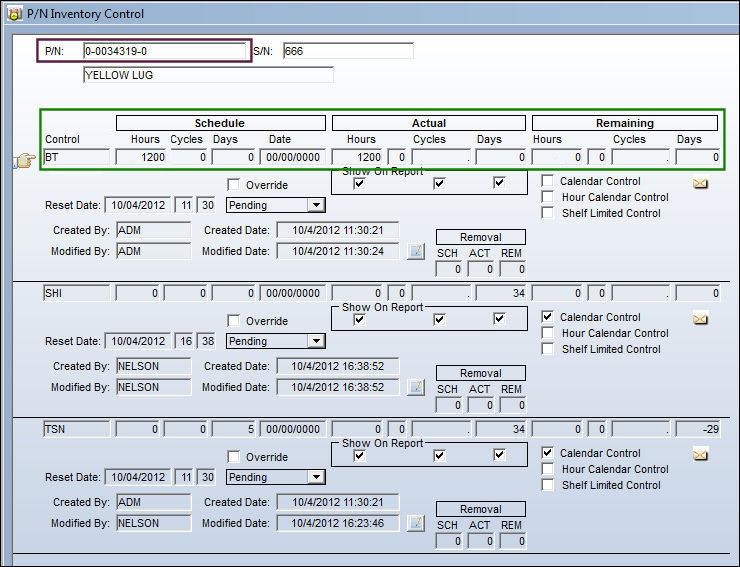Uncheck Calendar Control for SHI
Viewport: 740px width, 567px height.
[x=547, y=317]
